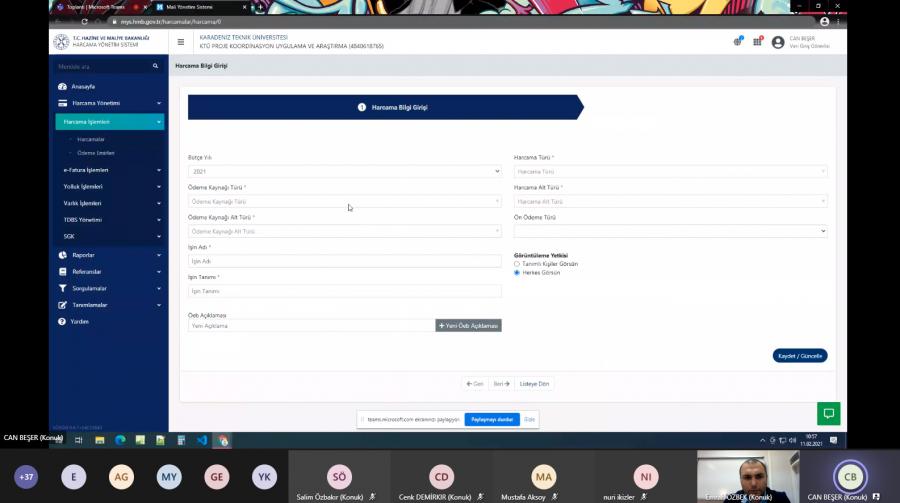Expand the e-Fatura İşlemleri sidebar menu
900x503 pixels.
coord(110,170)
